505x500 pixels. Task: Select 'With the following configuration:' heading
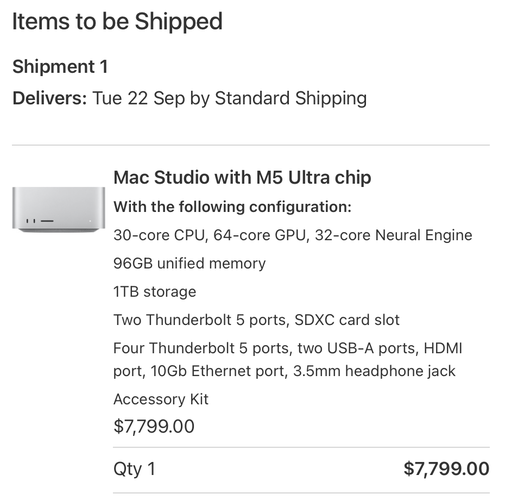pos(233,207)
